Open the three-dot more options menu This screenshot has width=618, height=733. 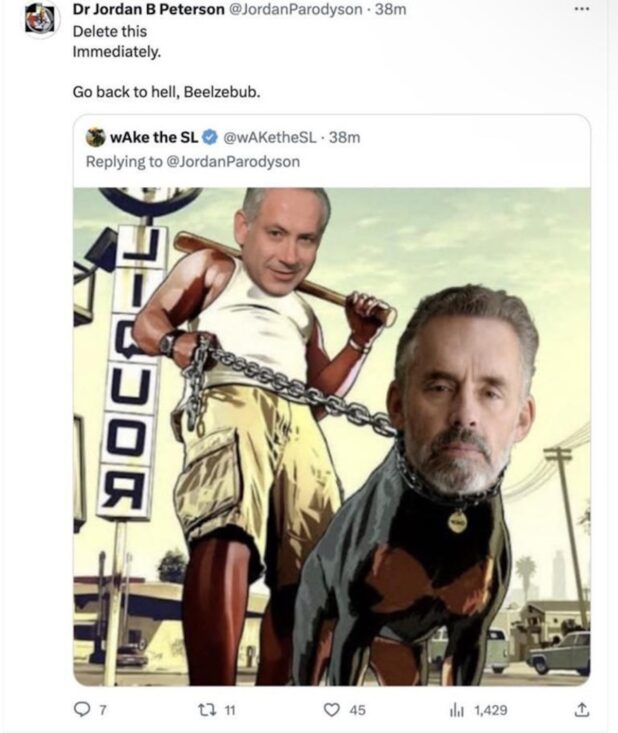pyautogui.click(x=582, y=9)
